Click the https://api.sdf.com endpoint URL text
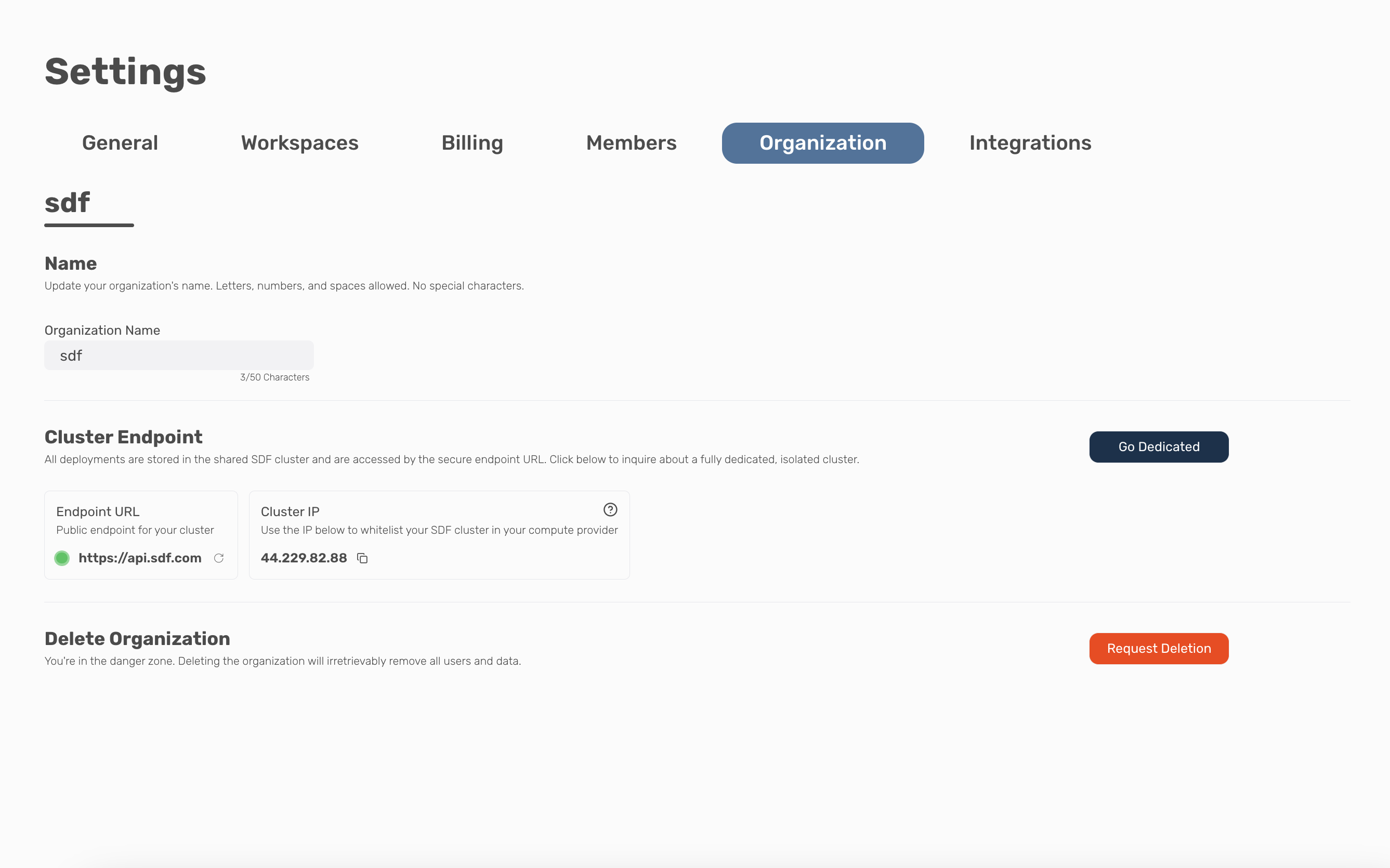The height and width of the screenshot is (868, 1390). [x=140, y=558]
